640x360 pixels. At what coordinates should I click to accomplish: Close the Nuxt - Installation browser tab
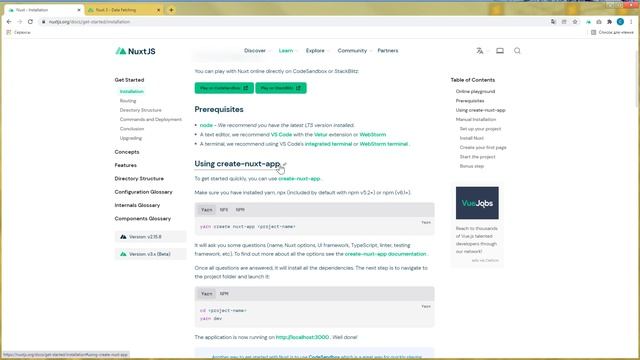pos(79,10)
